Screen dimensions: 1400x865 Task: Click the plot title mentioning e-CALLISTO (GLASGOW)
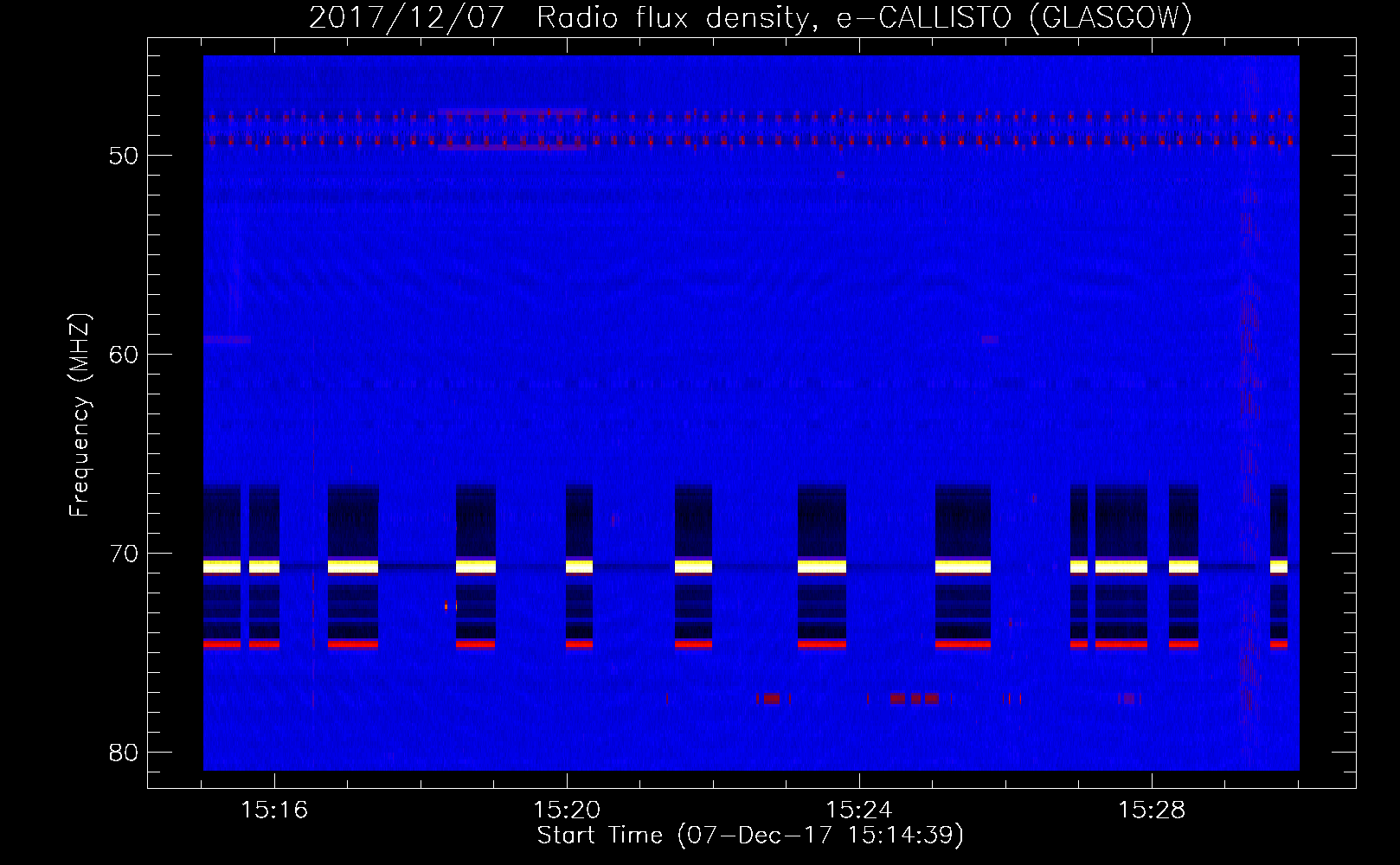click(x=750, y=17)
